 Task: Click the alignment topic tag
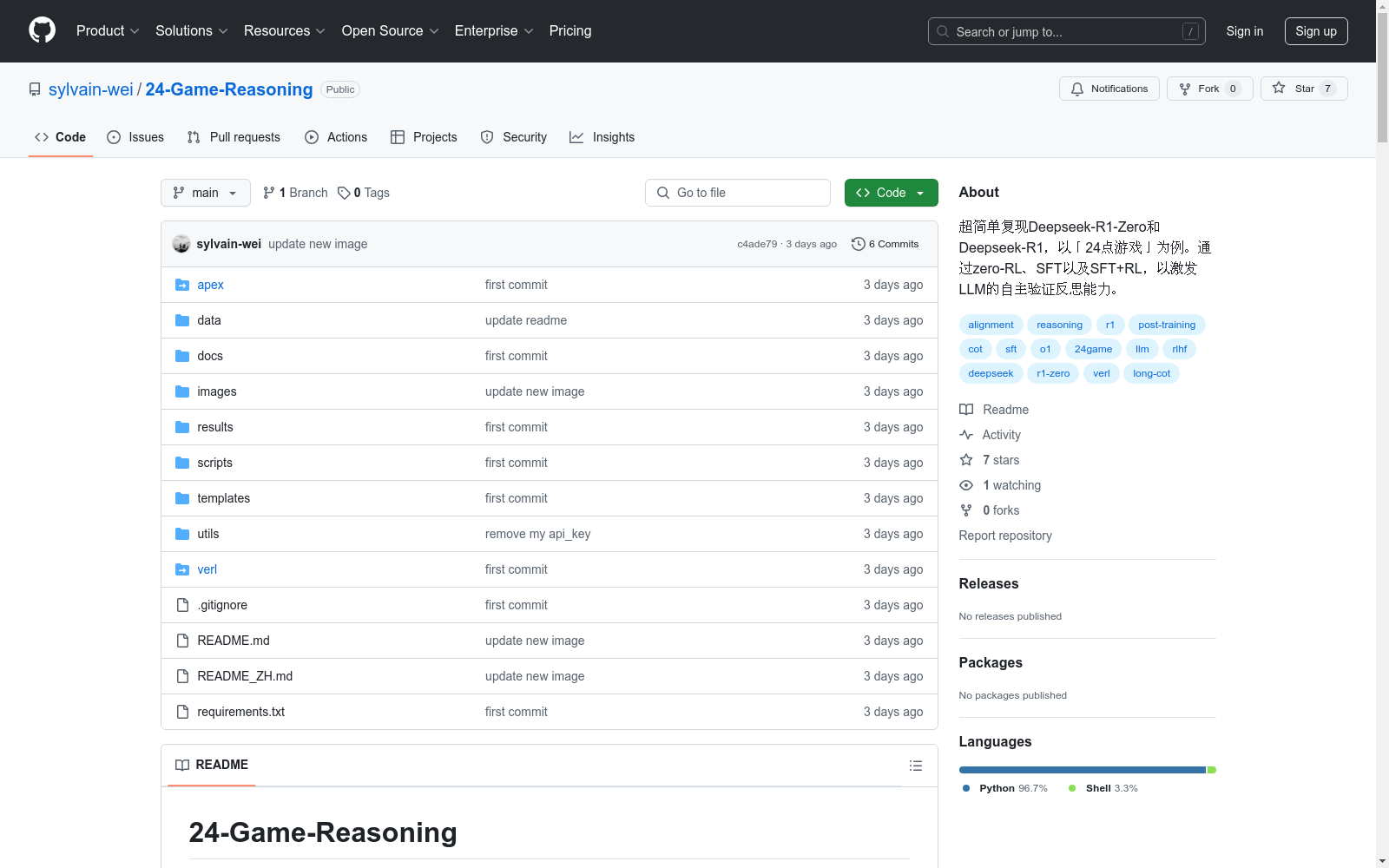(991, 325)
